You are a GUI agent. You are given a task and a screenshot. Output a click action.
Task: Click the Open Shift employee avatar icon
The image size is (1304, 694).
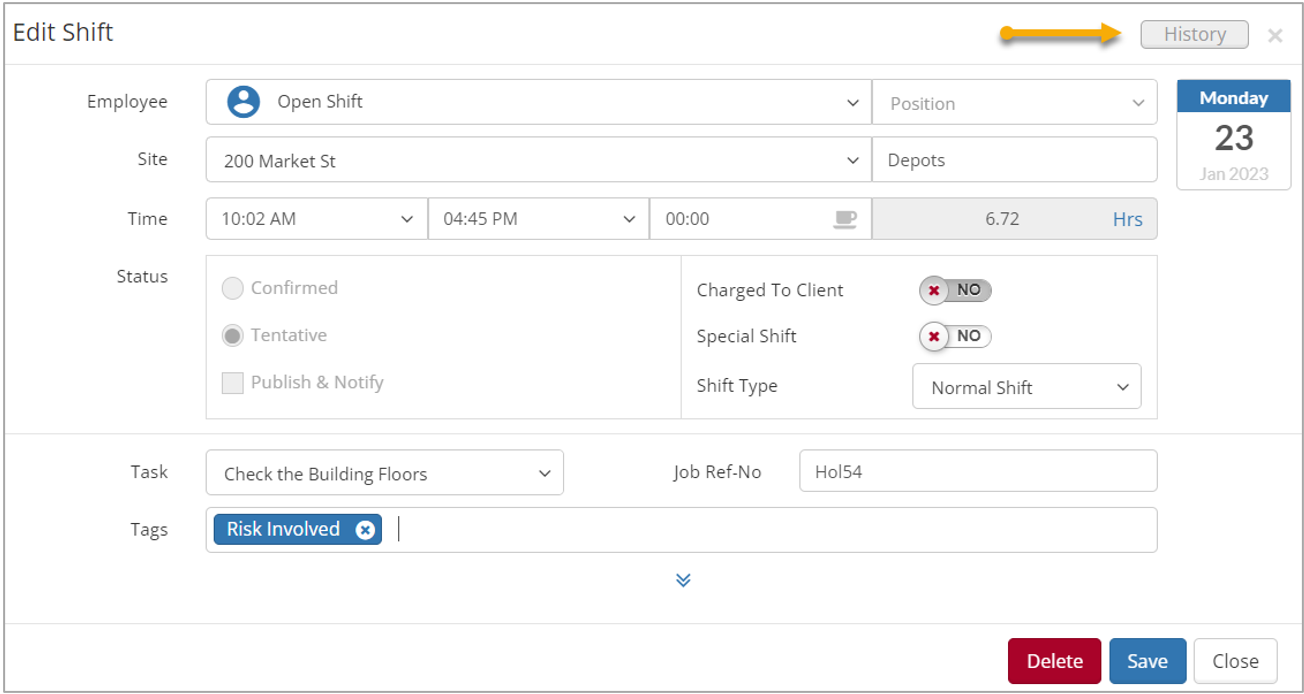(x=243, y=102)
